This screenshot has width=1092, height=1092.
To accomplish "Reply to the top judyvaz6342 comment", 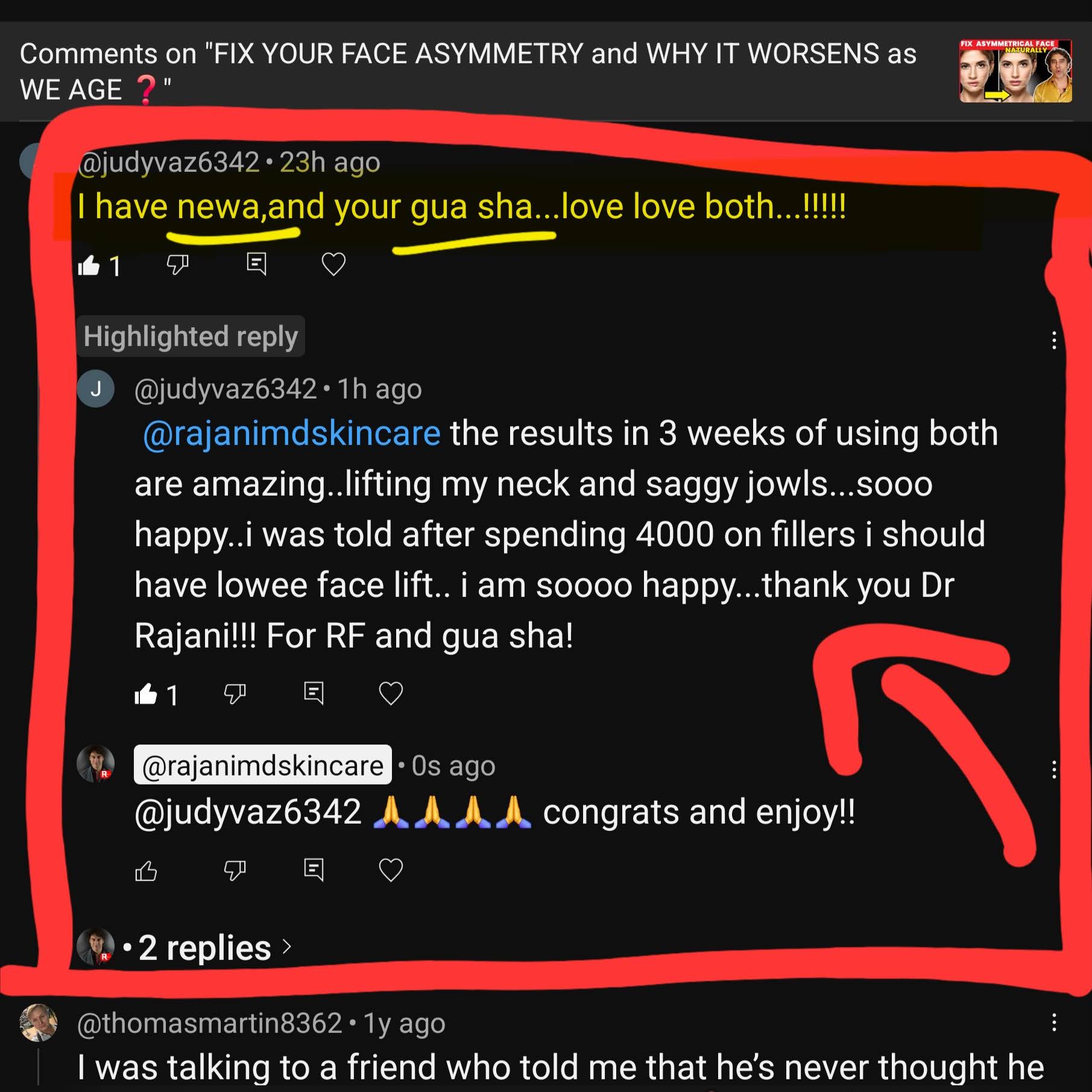I will point(256,264).
